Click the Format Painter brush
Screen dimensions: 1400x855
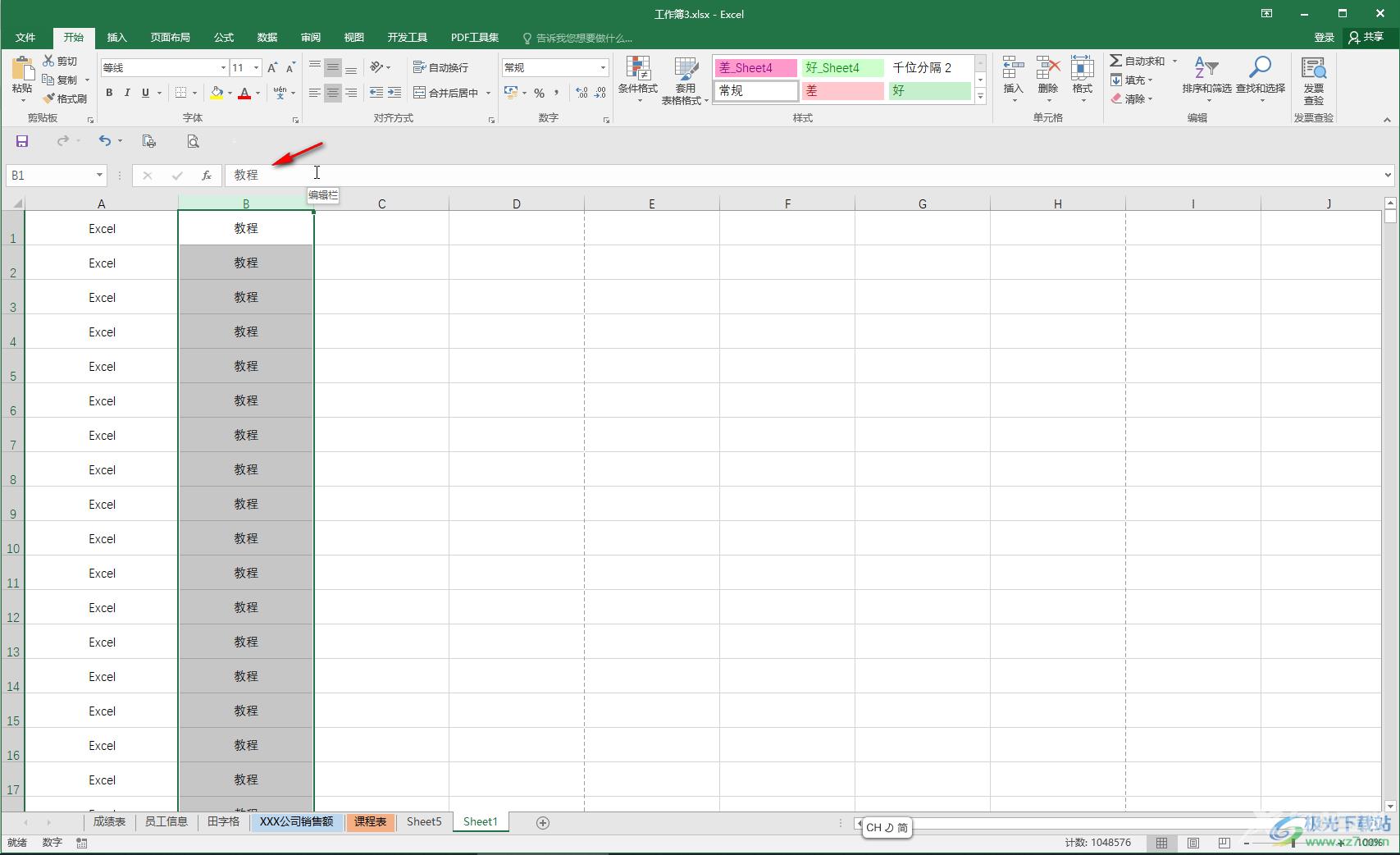coord(48,98)
